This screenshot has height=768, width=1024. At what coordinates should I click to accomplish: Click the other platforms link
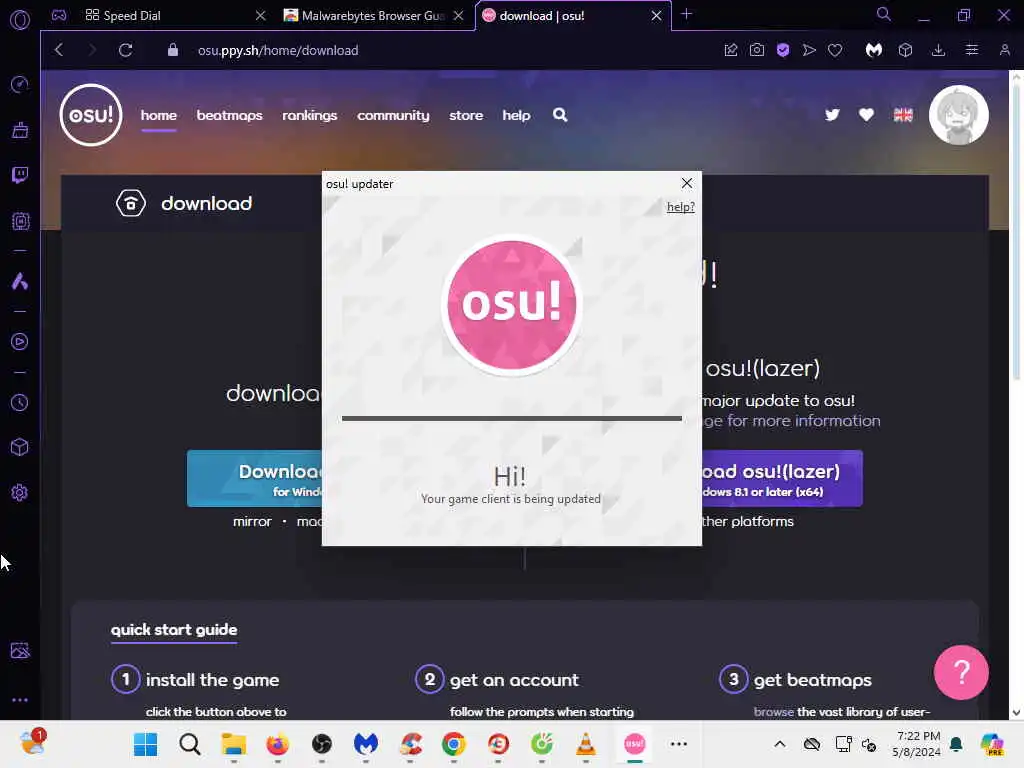(748, 522)
